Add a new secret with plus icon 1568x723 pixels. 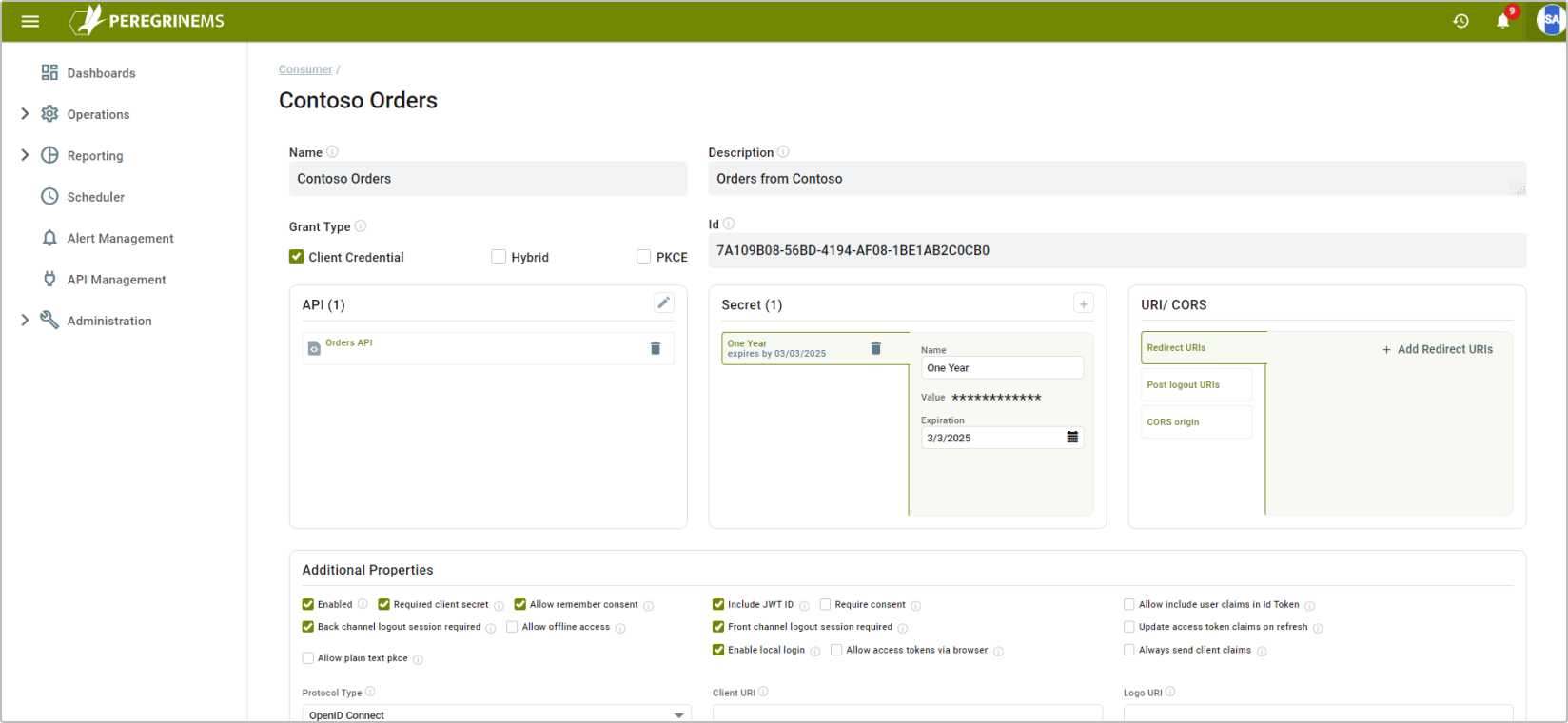(1084, 303)
